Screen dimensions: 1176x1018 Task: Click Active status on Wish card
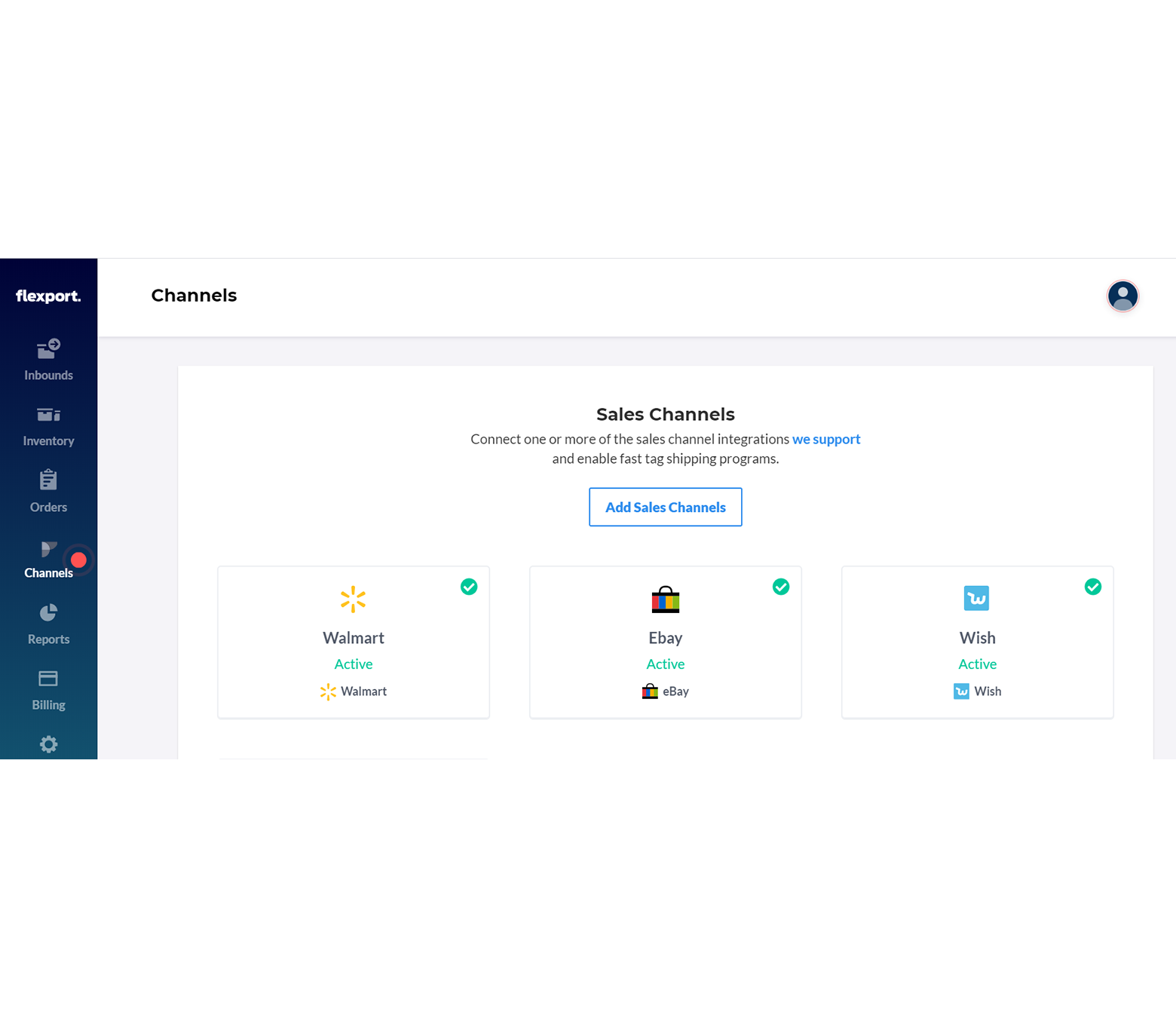[978, 664]
